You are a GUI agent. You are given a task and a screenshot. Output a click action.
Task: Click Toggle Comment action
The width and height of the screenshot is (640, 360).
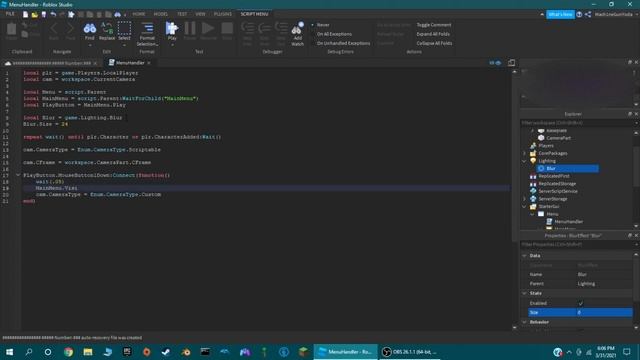click(x=434, y=25)
